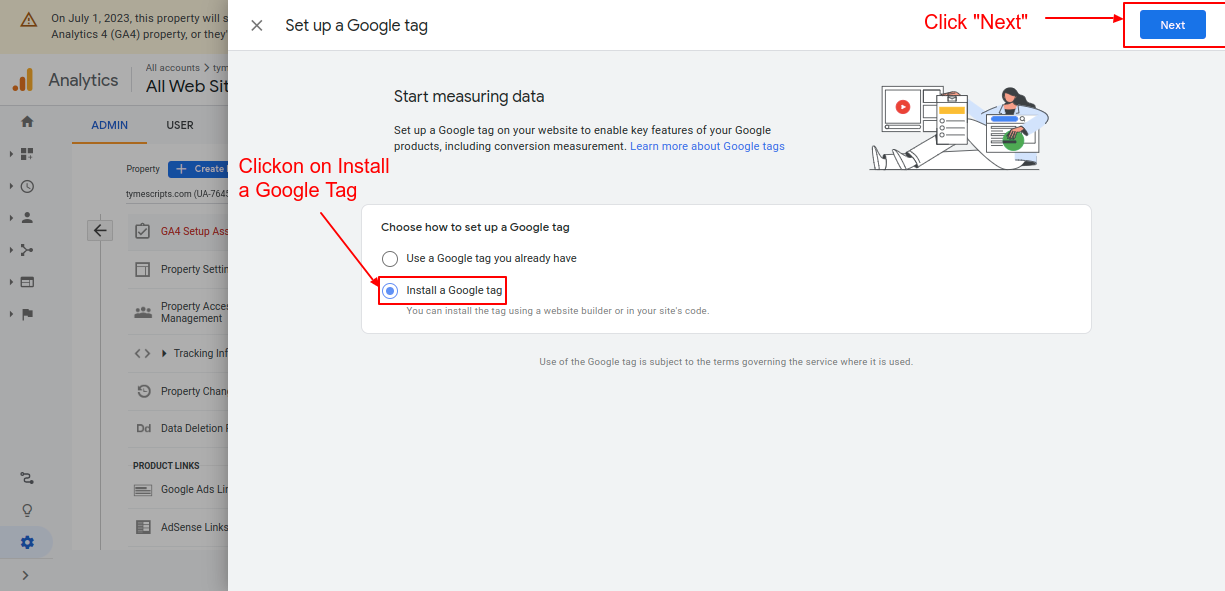Image resolution: width=1225 pixels, height=591 pixels.
Task: Click the clock icon in the left sidebar
Action: (x=26, y=186)
